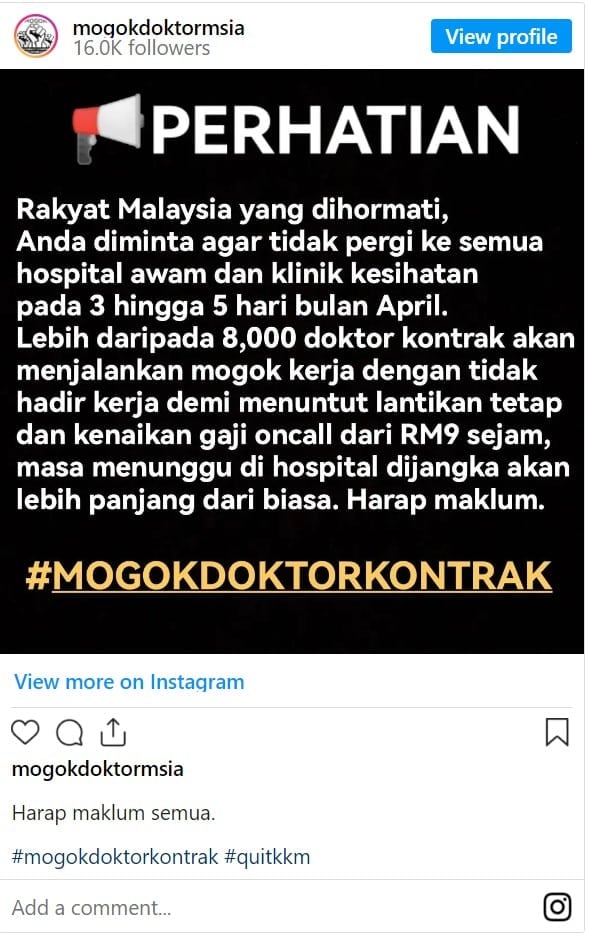Click the megaphone icon in the post

(107, 128)
